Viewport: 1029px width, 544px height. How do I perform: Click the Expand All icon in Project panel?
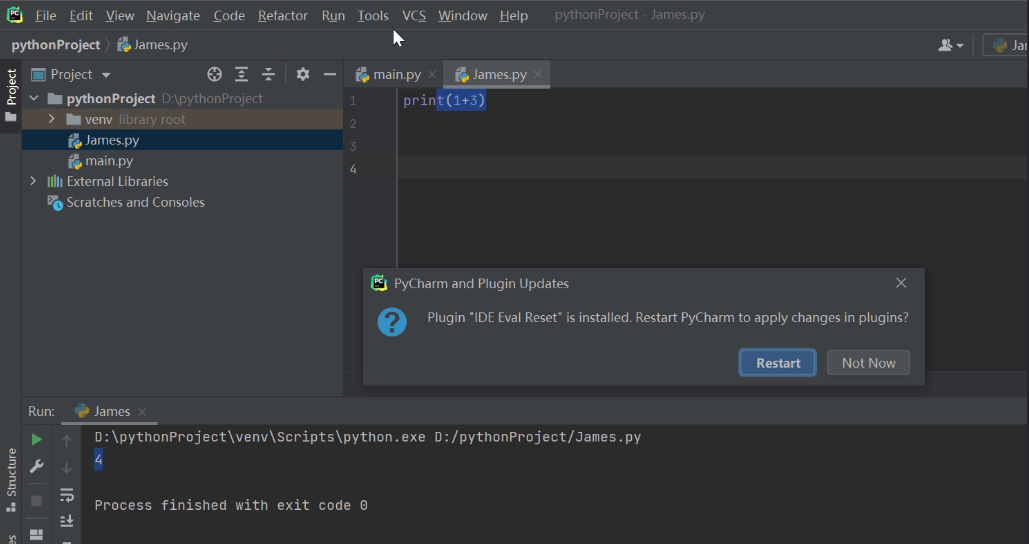(x=241, y=74)
